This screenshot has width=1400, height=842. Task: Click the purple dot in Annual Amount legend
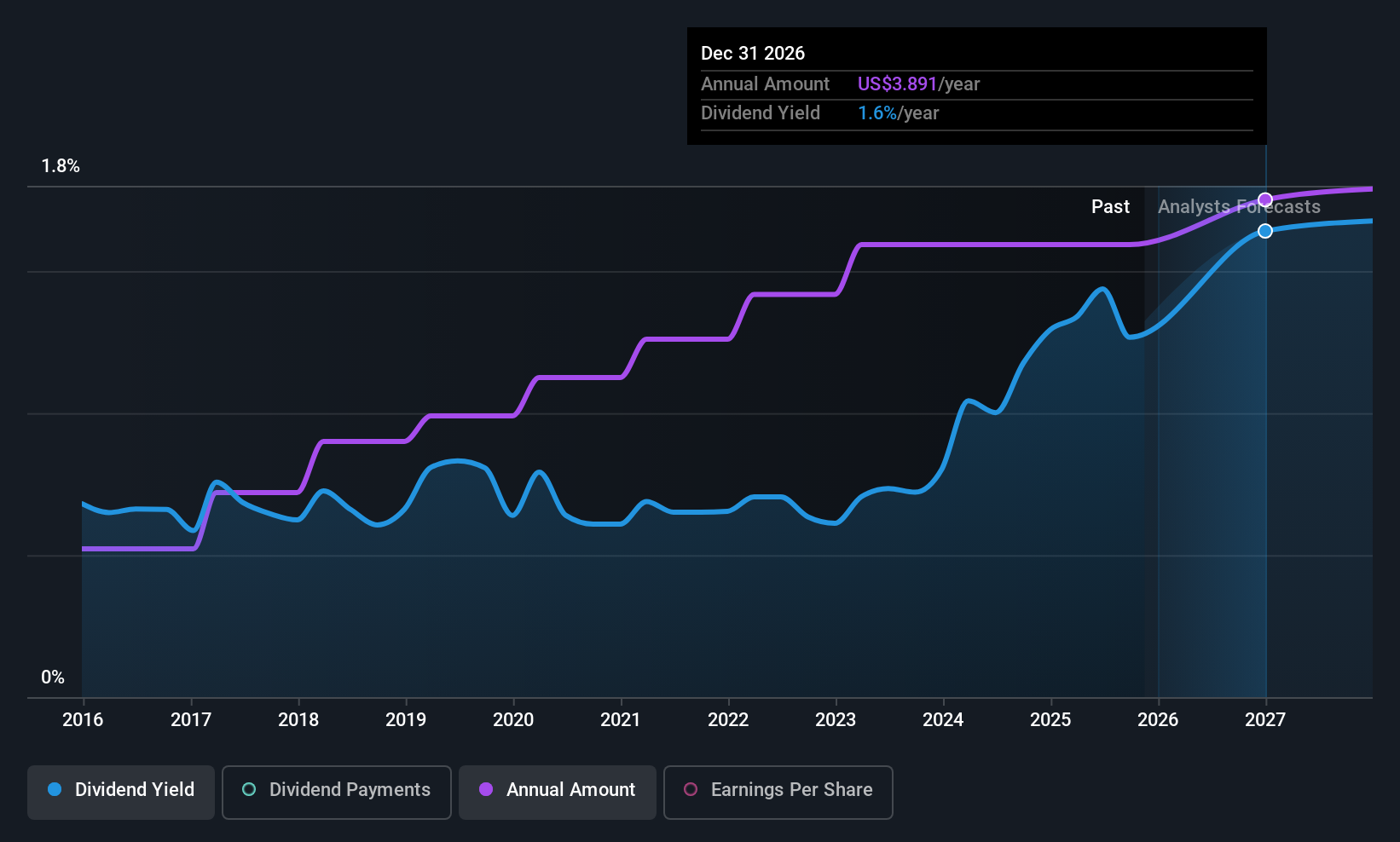(486, 789)
